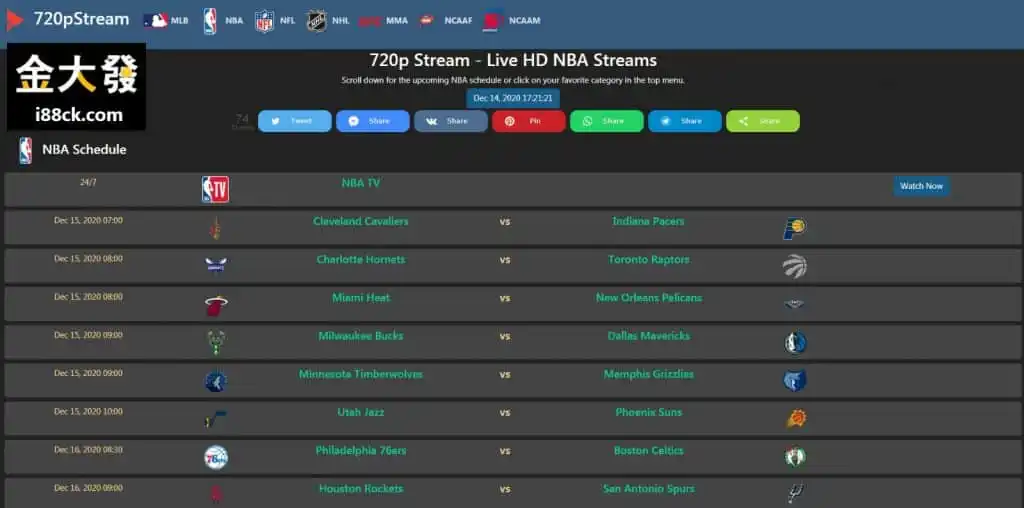Viewport: 1024px width, 508px height.
Task: Click the Philadelphia 76ers team logo
Action: [x=216, y=457]
